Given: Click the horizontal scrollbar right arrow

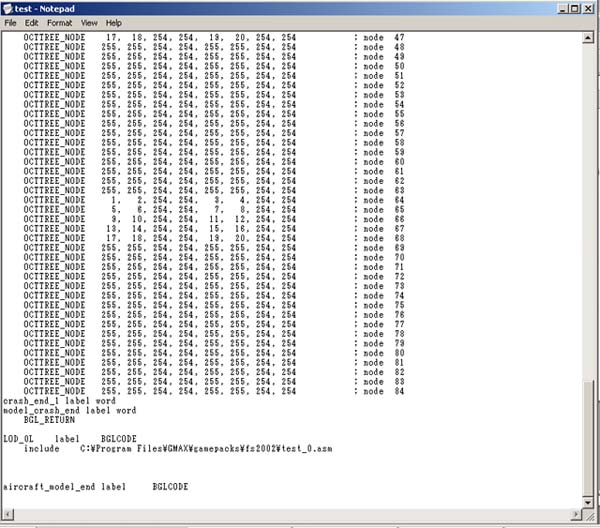Looking at the screenshot, I should [x=577, y=515].
